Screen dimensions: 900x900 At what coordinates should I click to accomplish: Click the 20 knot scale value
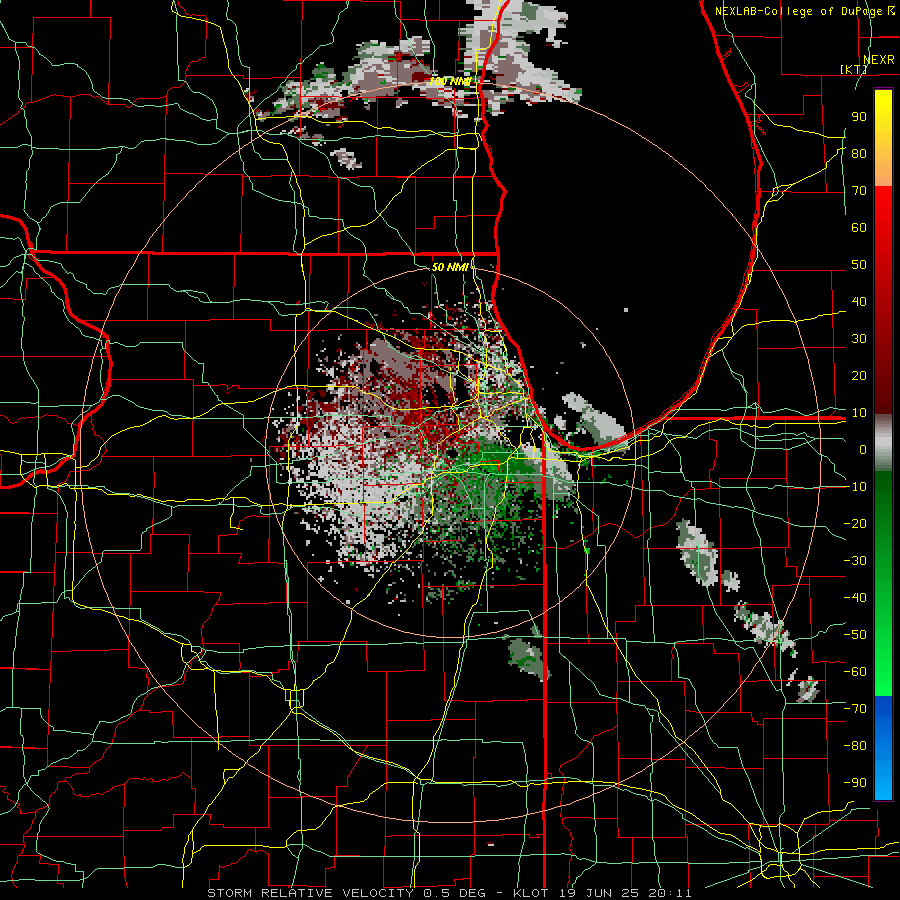[859, 375]
